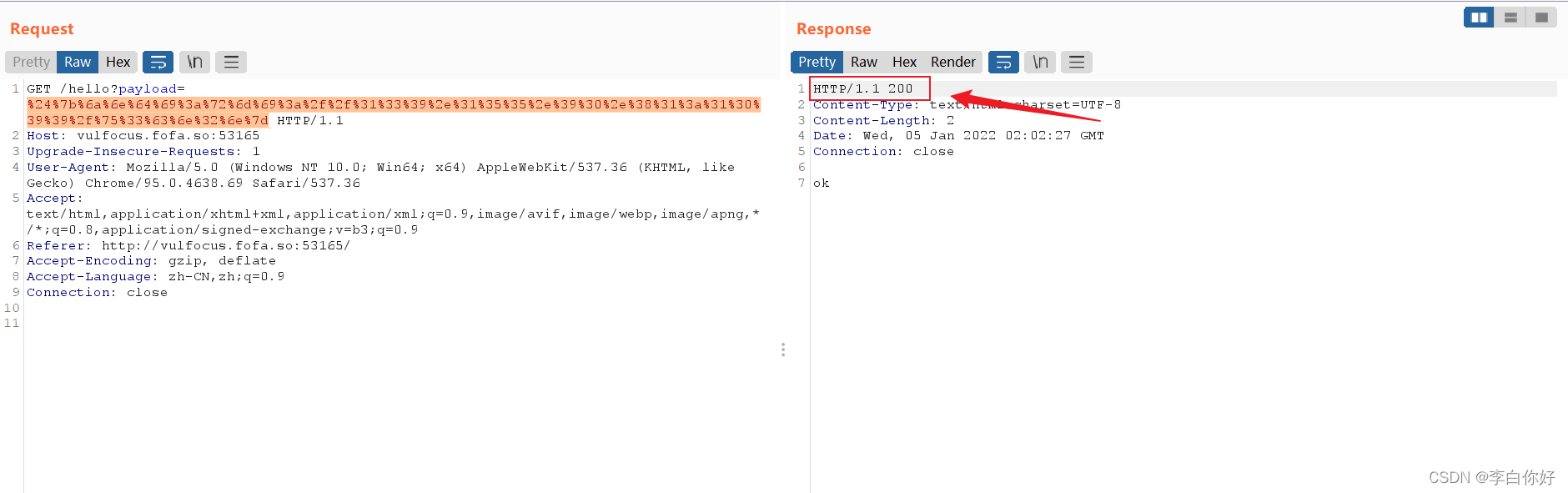Click the response 'Connection: close' line

pos(883,151)
